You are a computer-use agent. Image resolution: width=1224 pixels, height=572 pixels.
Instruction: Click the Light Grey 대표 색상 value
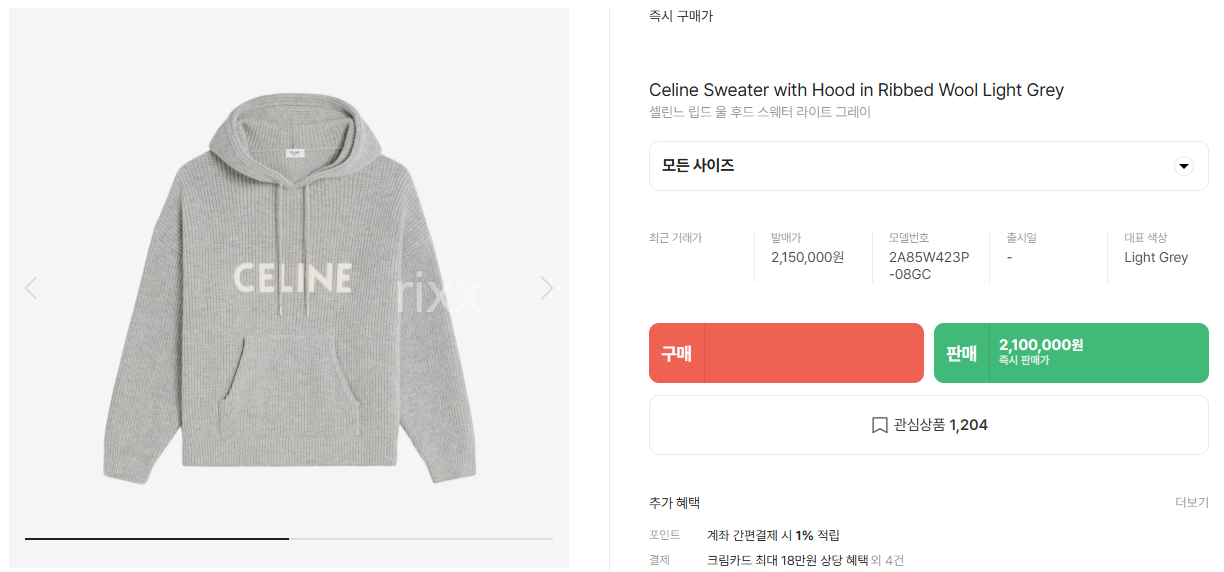click(x=1155, y=257)
